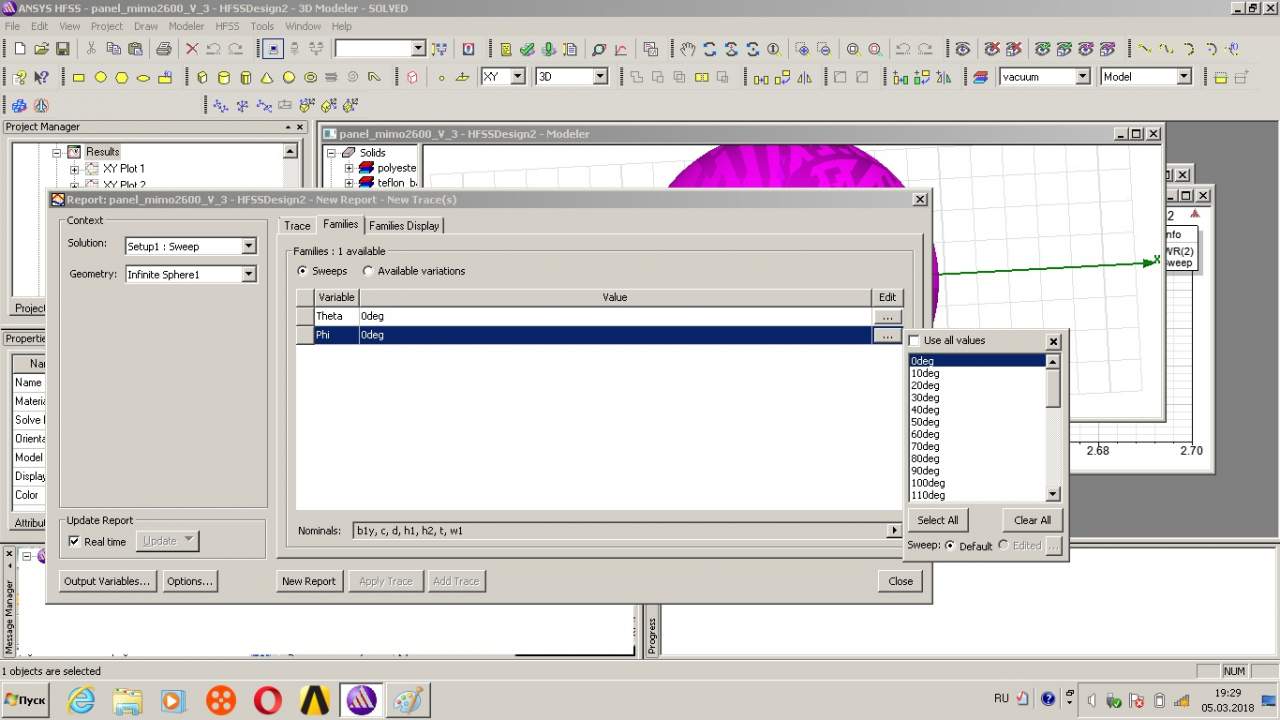Select 60deg in the values list
Image resolution: width=1280 pixels, height=720 pixels.
[x=925, y=434]
